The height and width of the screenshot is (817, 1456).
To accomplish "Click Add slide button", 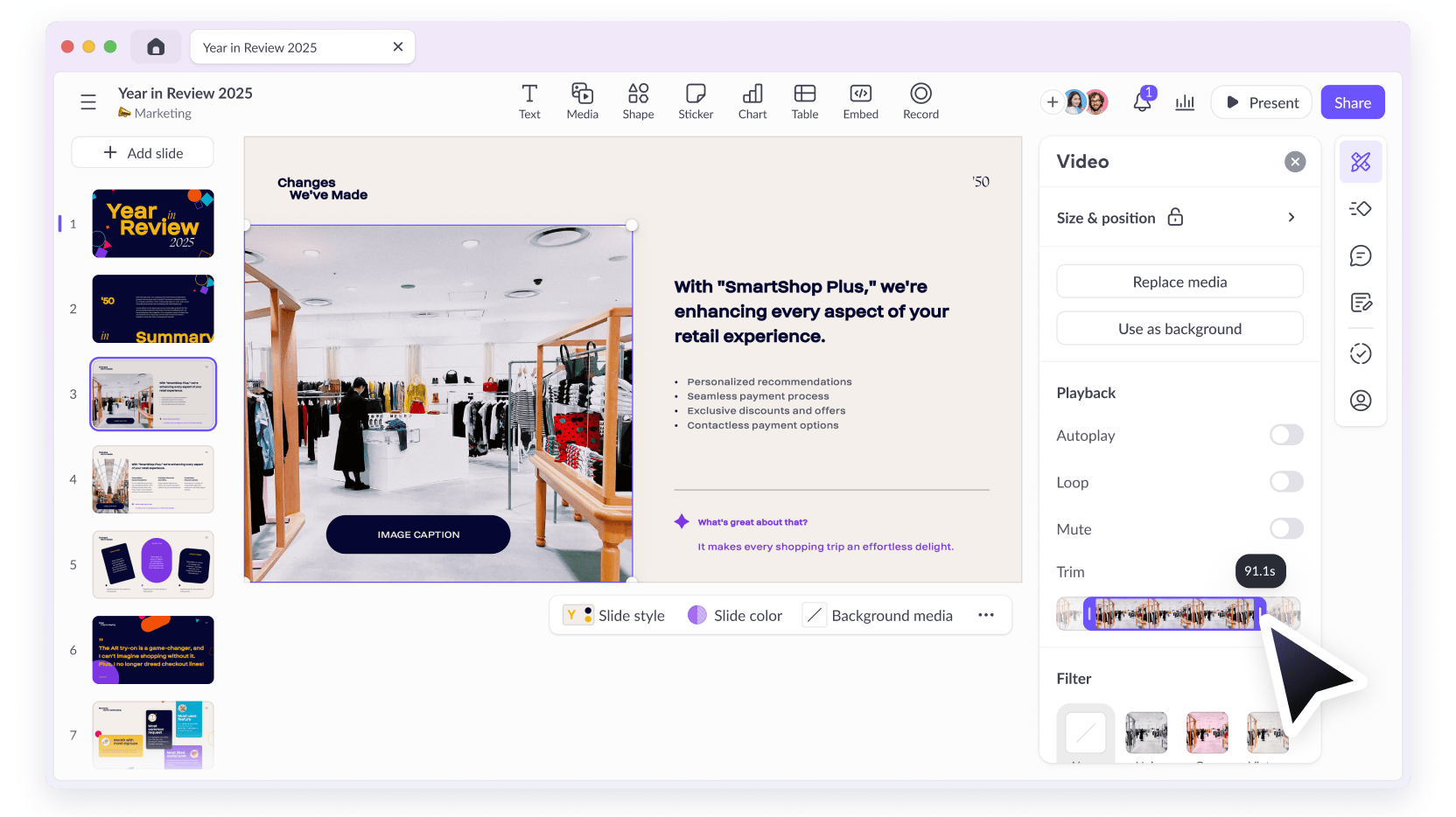I will click(143, 152).
